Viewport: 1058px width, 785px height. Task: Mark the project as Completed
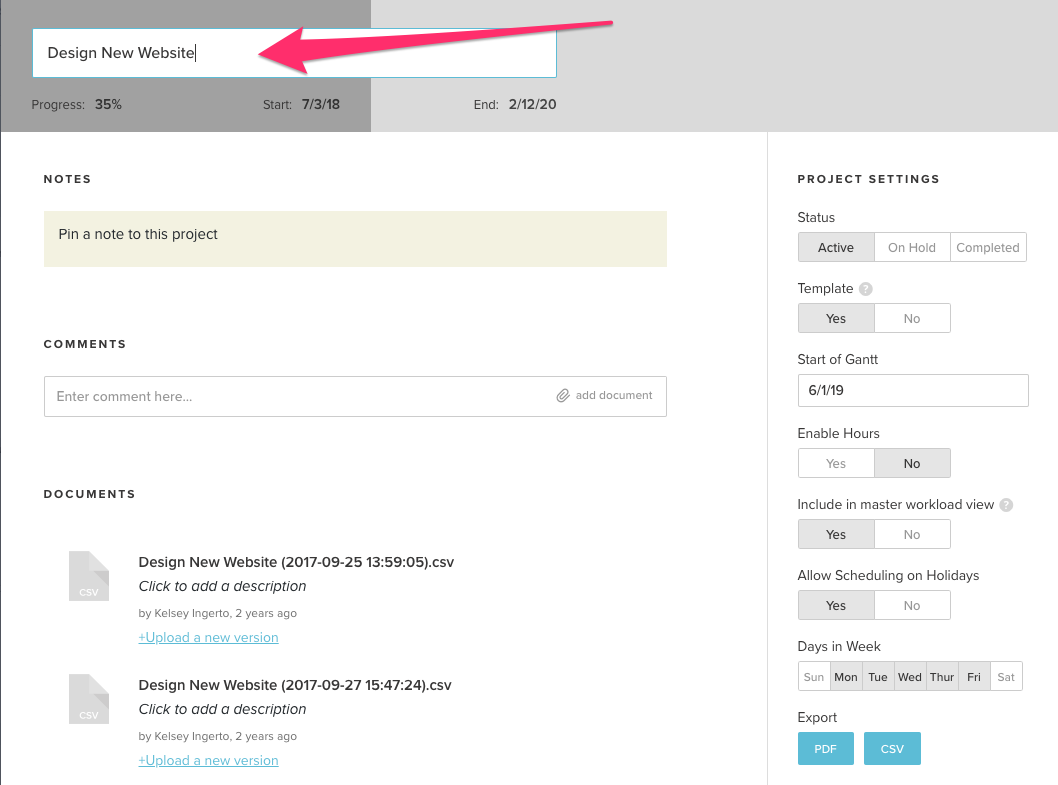(x=987, y=247)
